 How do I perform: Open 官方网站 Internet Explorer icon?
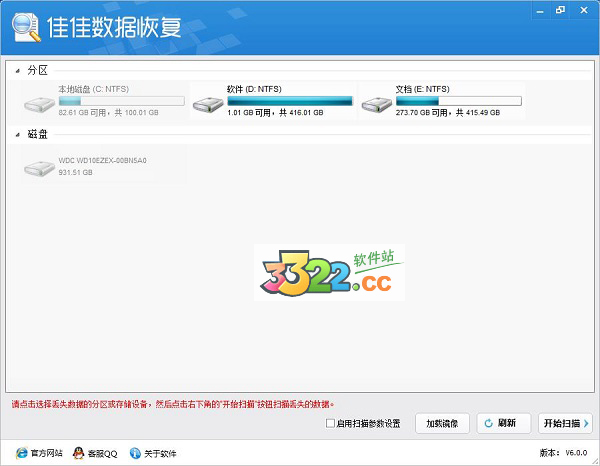21,453
